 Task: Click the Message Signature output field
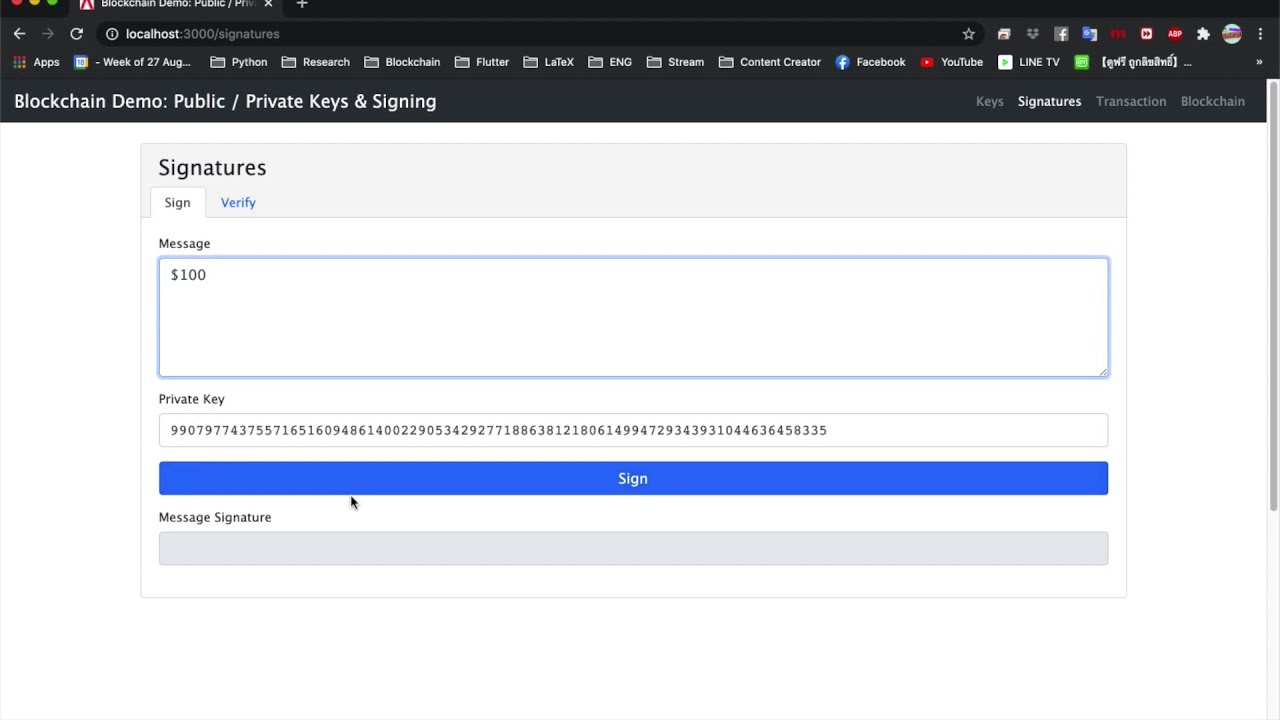click(633, 548)
